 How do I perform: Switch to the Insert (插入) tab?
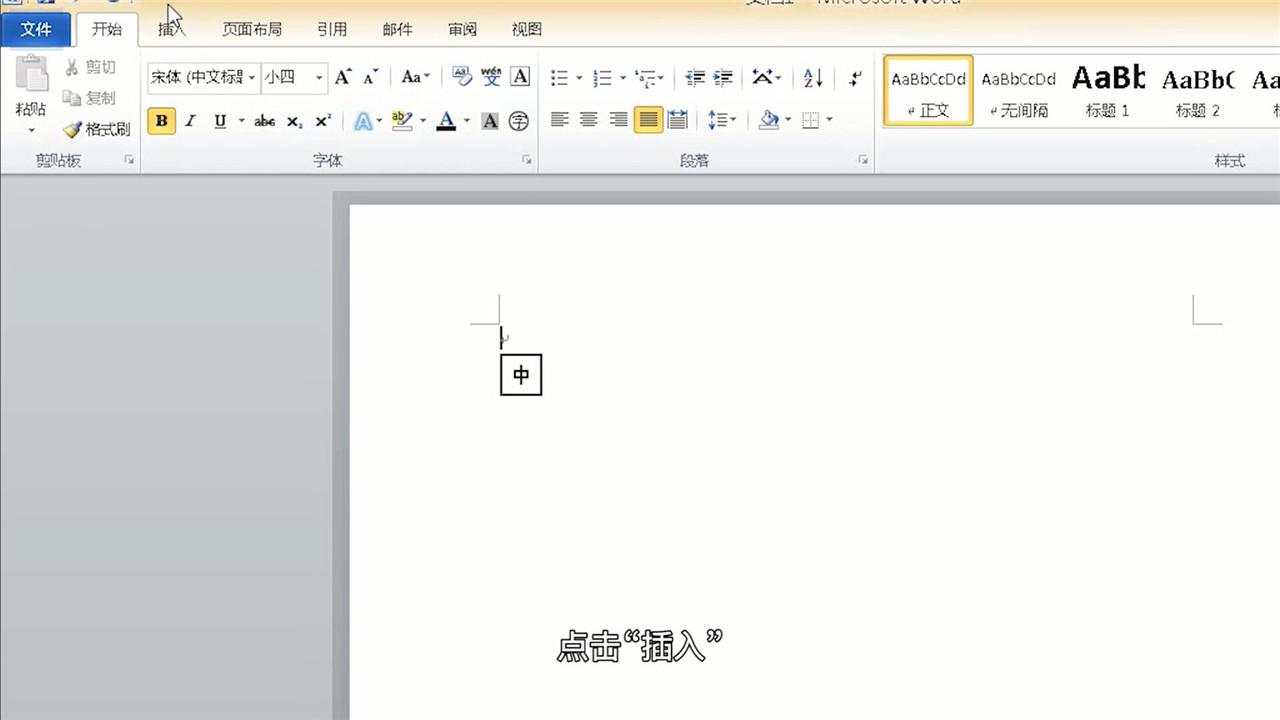click(172, 30)
